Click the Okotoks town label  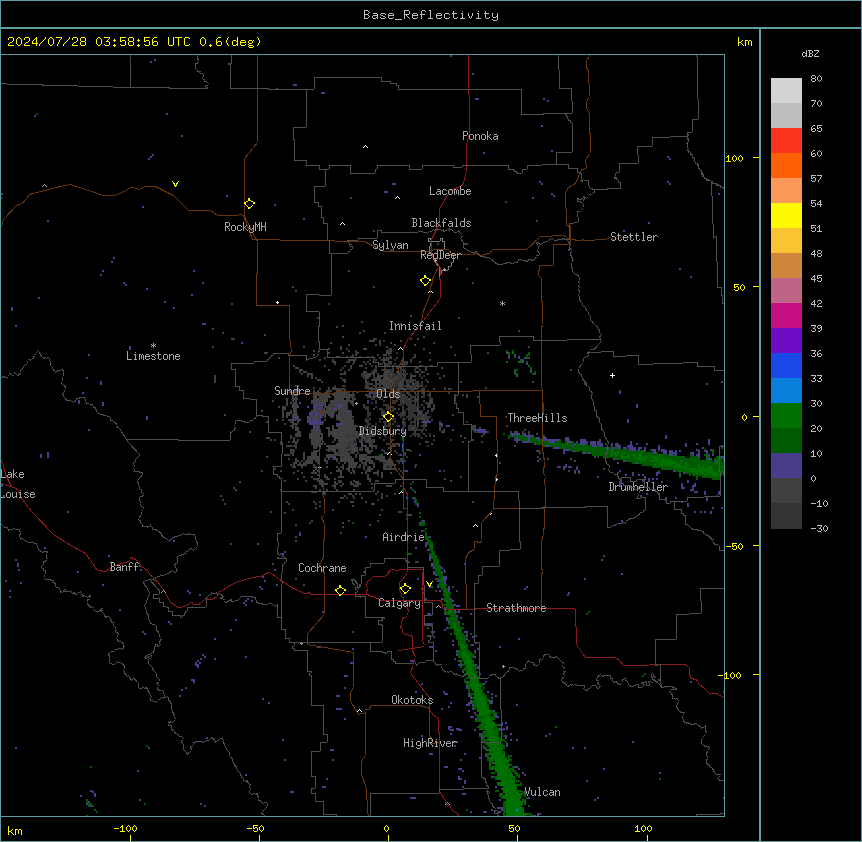point(412,700)
